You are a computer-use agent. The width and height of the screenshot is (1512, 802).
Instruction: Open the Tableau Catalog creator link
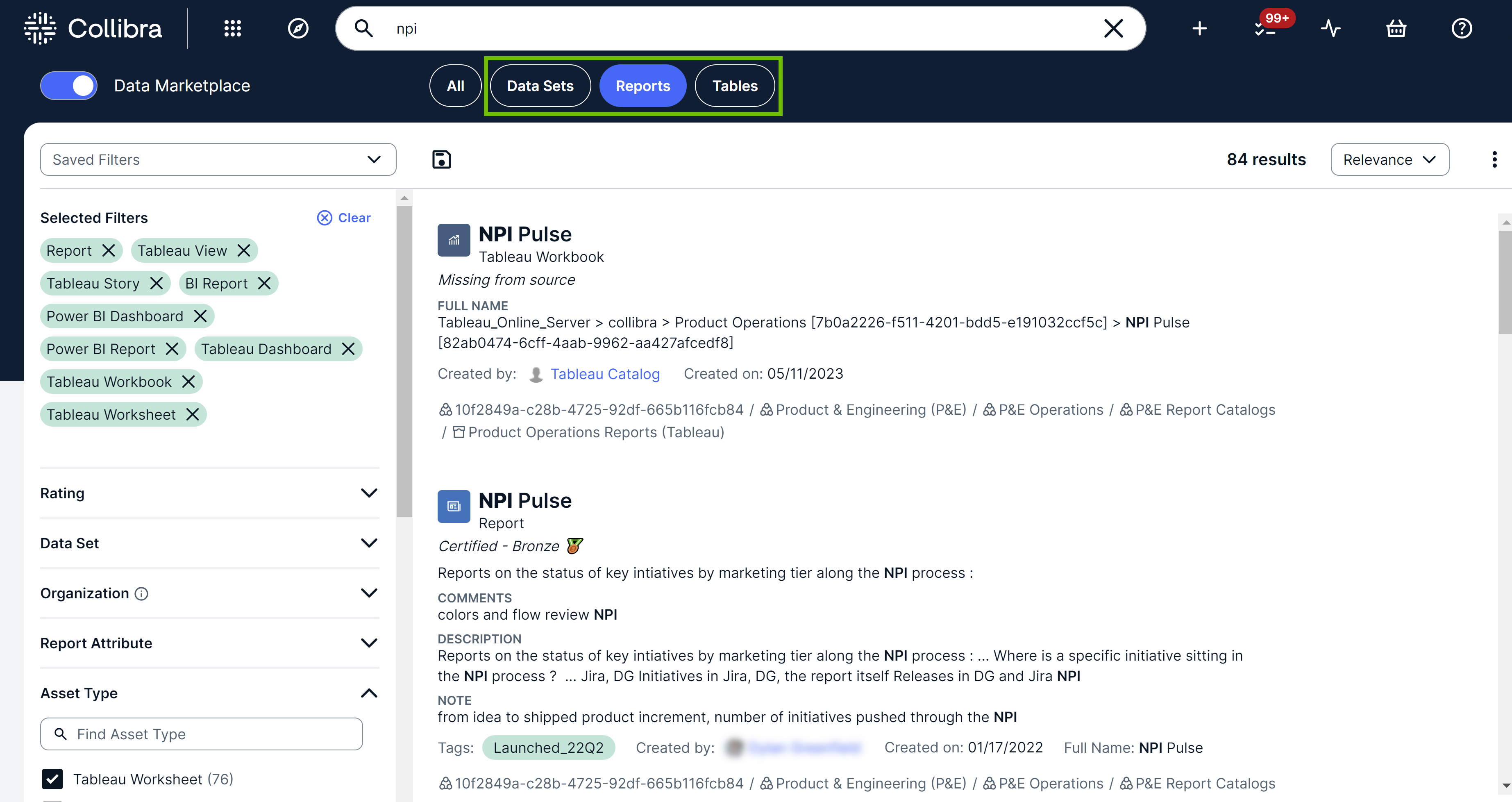pos(604,373)
